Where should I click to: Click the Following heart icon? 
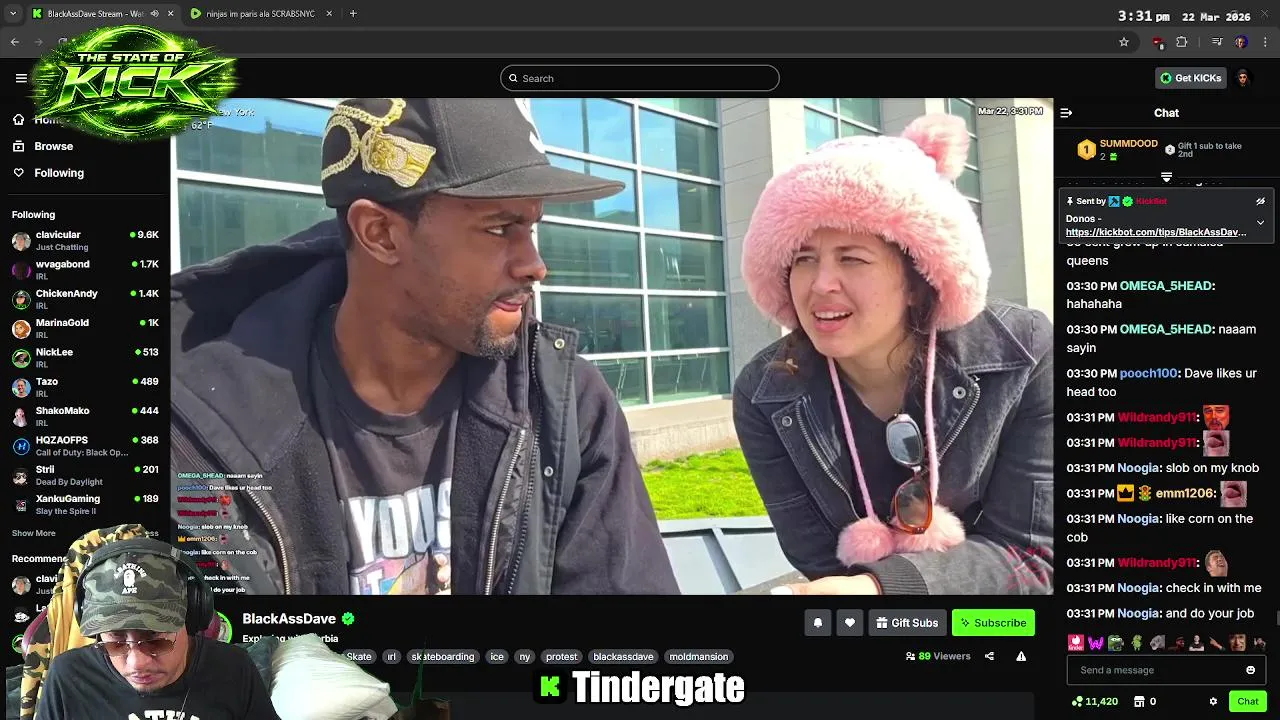pyautogui.click(x=18, y=173)
